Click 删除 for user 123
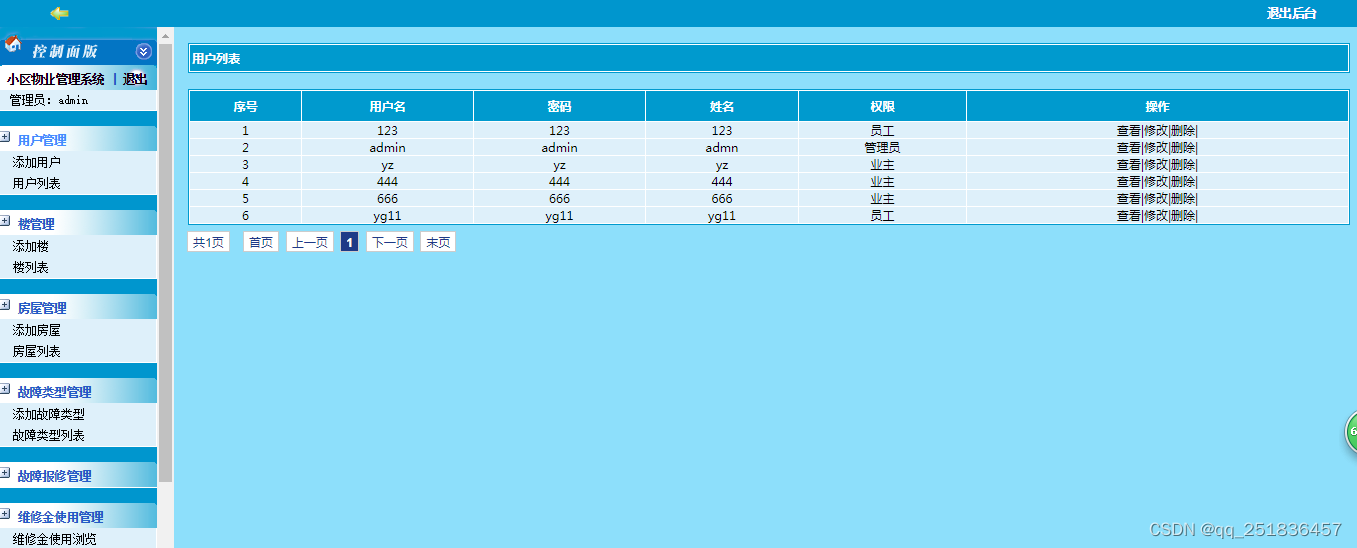This screenshot has height=548, width=1357. click(x=1183, y=130)
